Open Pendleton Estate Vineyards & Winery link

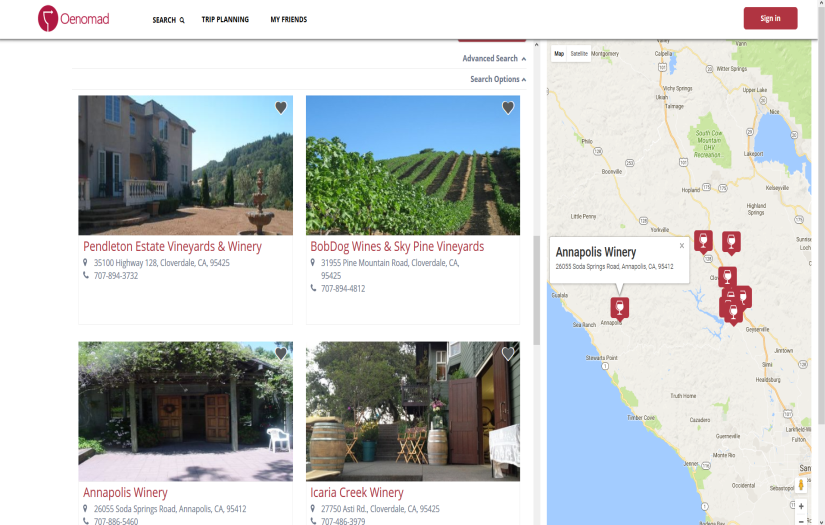click(x=173, y=246)
